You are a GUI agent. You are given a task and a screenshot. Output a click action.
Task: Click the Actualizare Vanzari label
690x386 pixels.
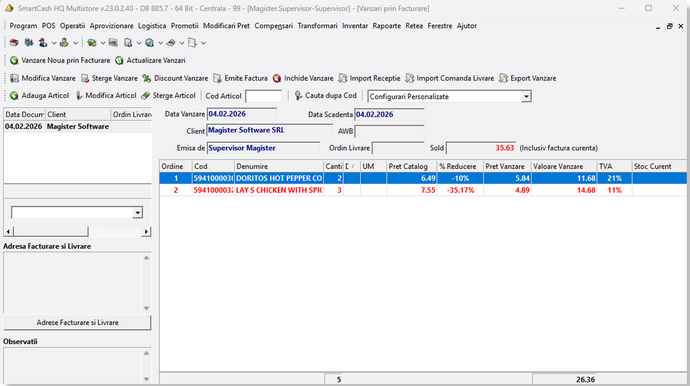coord(156,60)
